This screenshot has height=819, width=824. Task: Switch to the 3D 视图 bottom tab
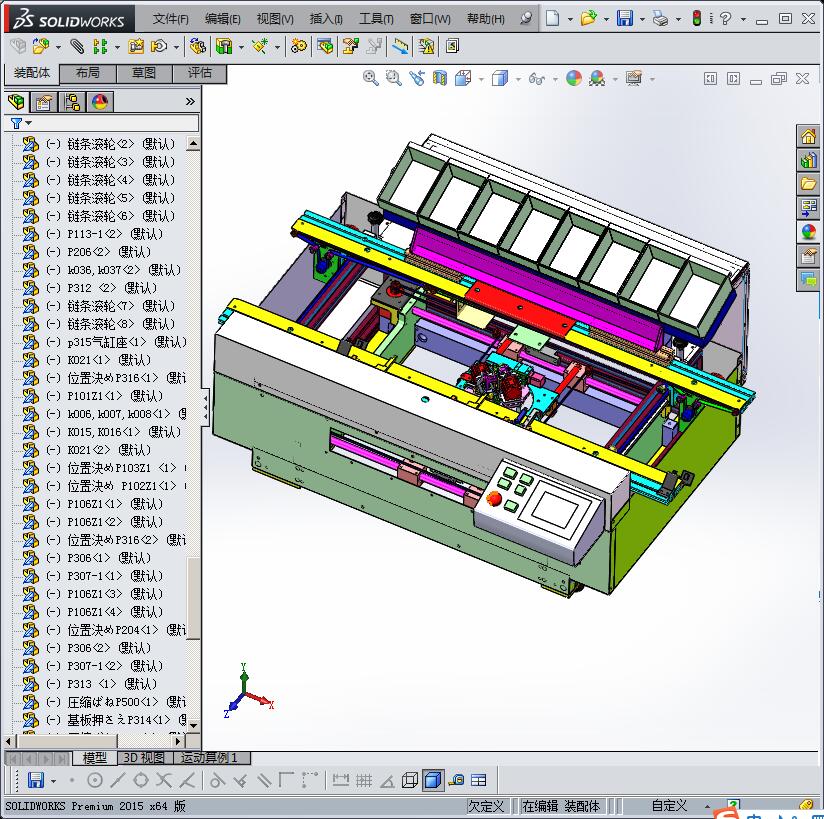pos(144,758)
